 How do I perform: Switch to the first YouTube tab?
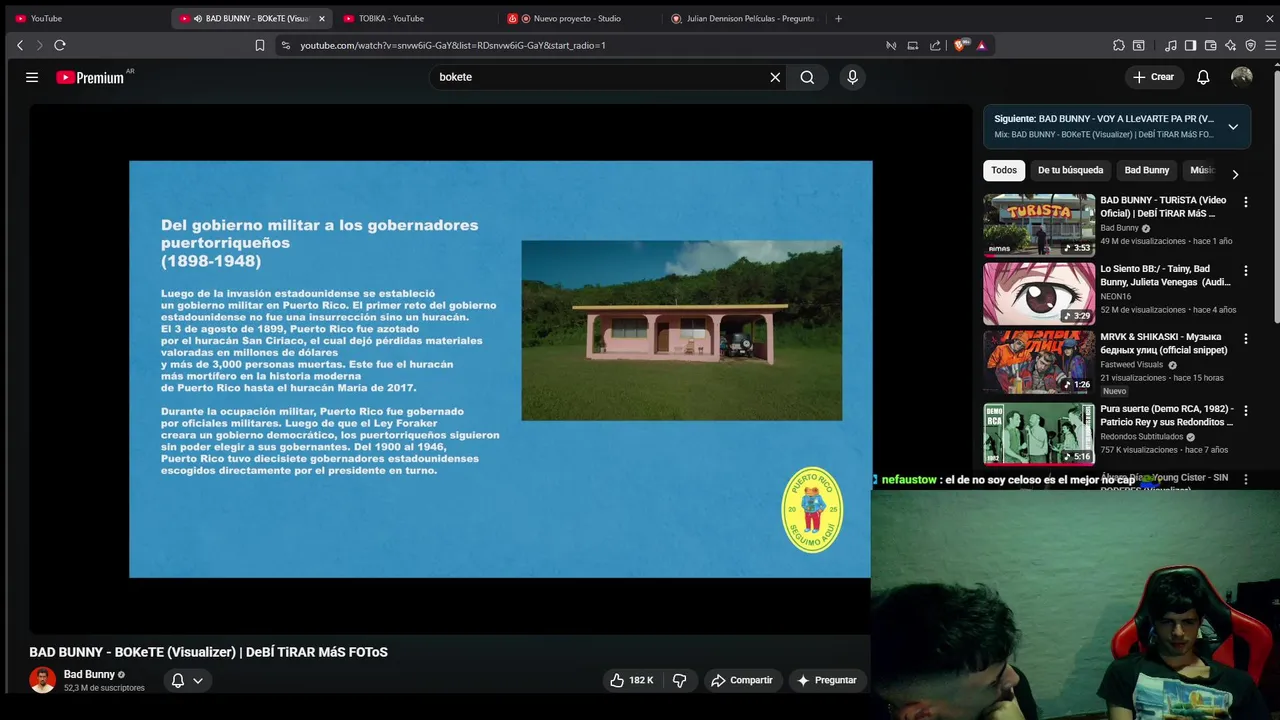click(x=85, y=18)
